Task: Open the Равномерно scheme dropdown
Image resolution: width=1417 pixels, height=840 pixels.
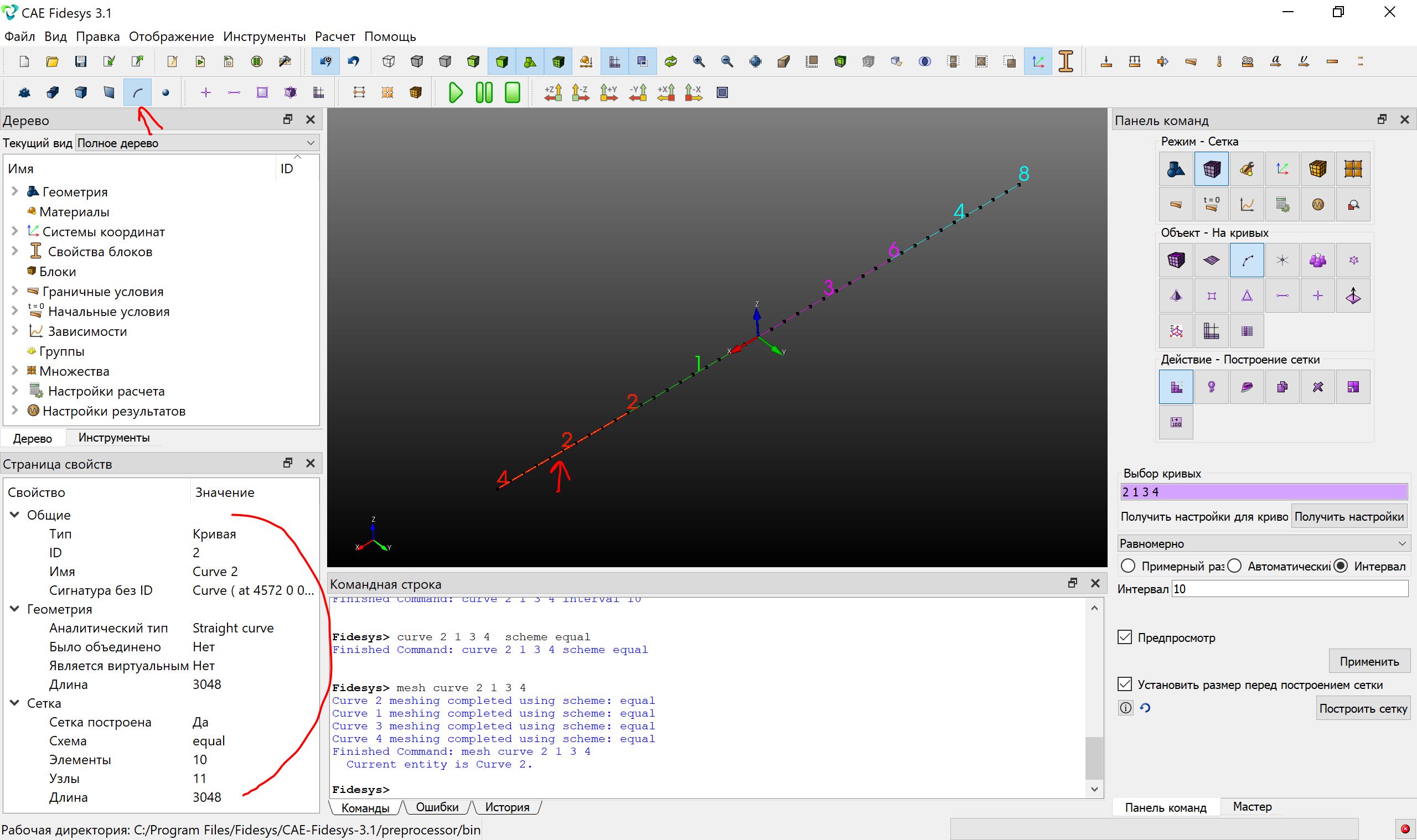Action: tap(1264, 543)
